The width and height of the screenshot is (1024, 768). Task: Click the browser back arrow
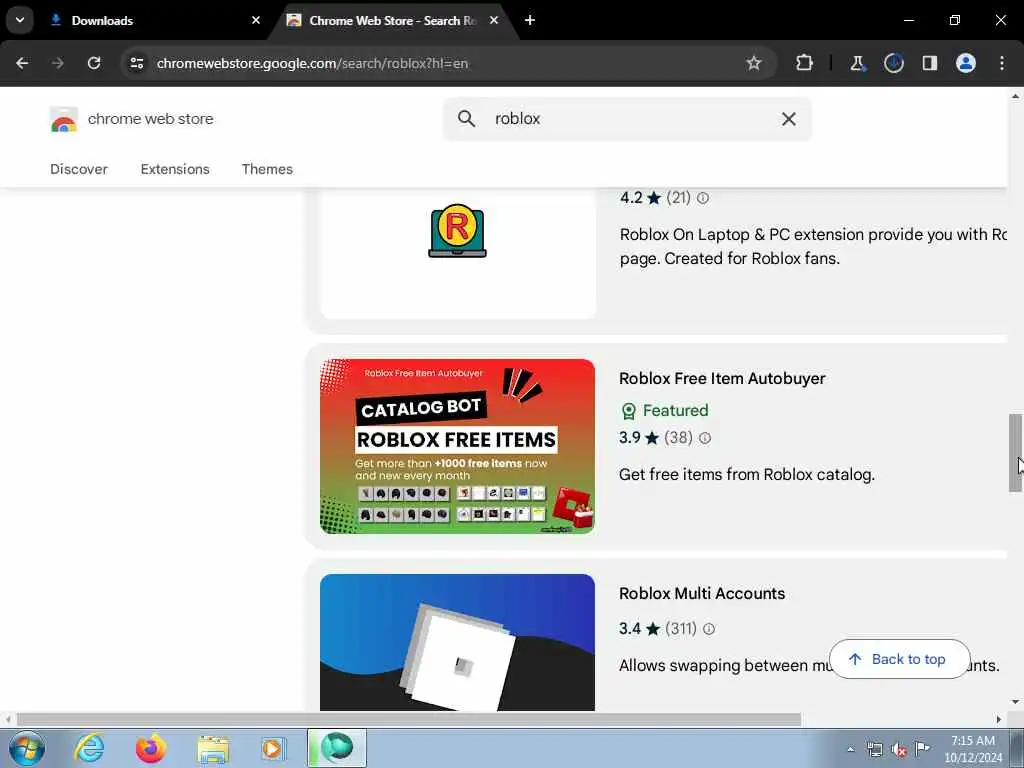coord(22,63)
